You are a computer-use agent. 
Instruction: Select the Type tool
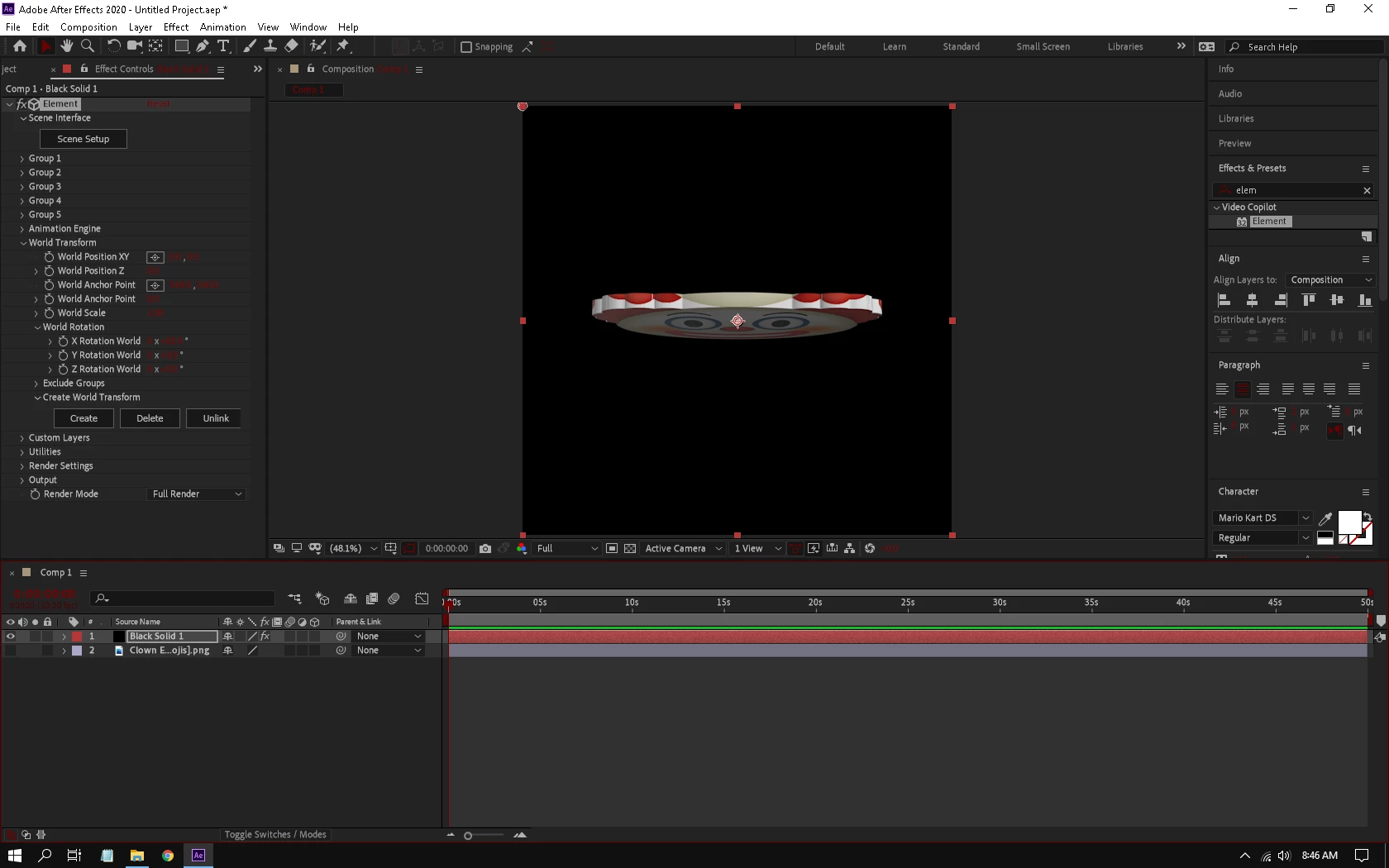coord(223,46)
